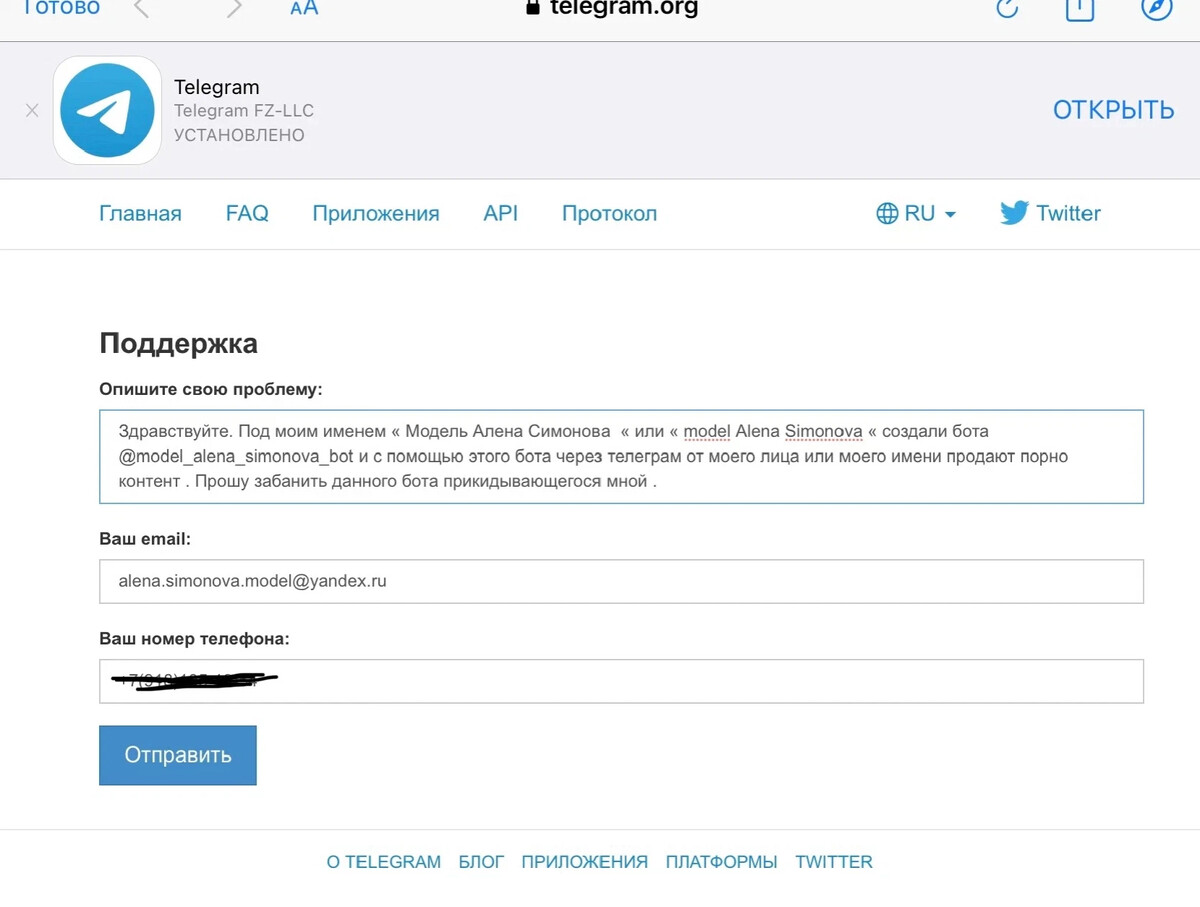
Task: Open the FAQ page
Action: pyautogui.click(x=247, y=213)
